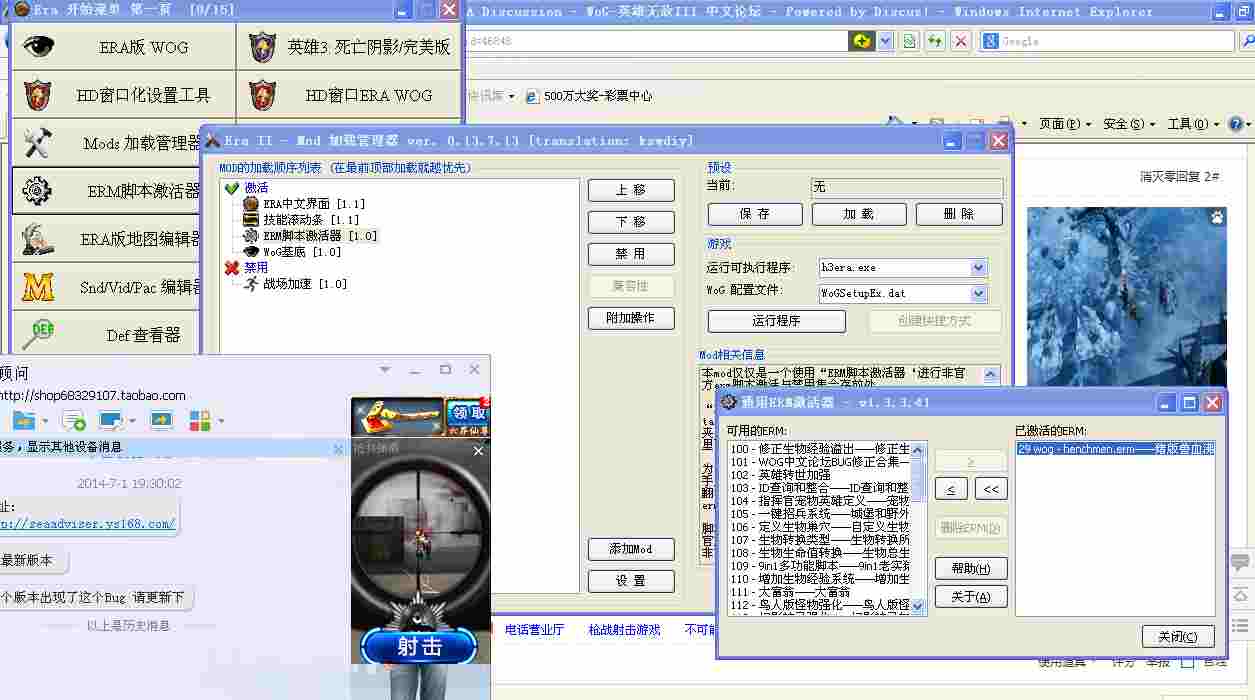
Task: Click the IE go button with yellow arrow
Action: (x=861, y=41)
